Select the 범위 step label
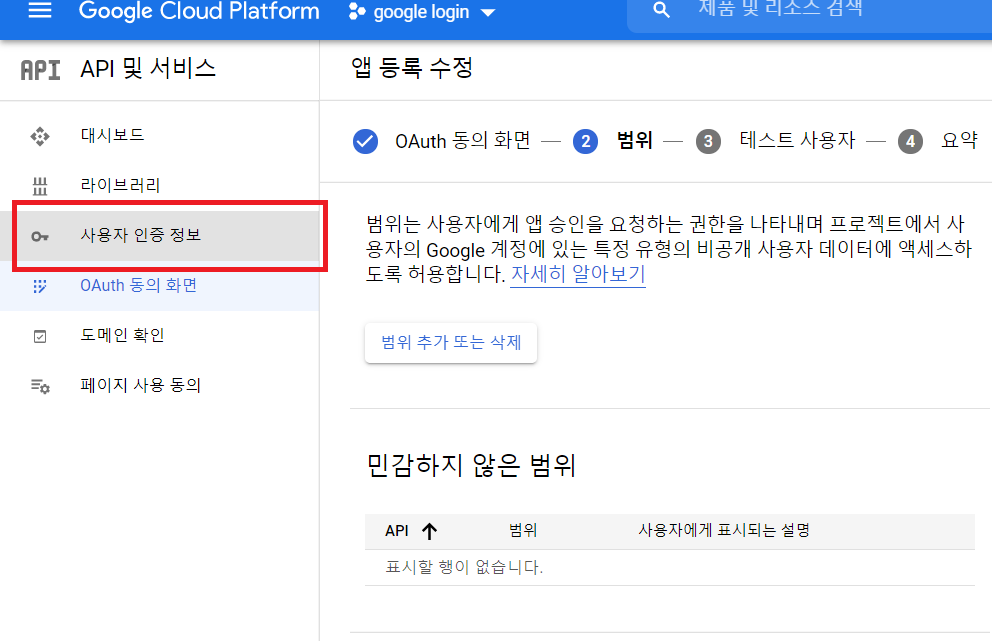 point(635,140)
